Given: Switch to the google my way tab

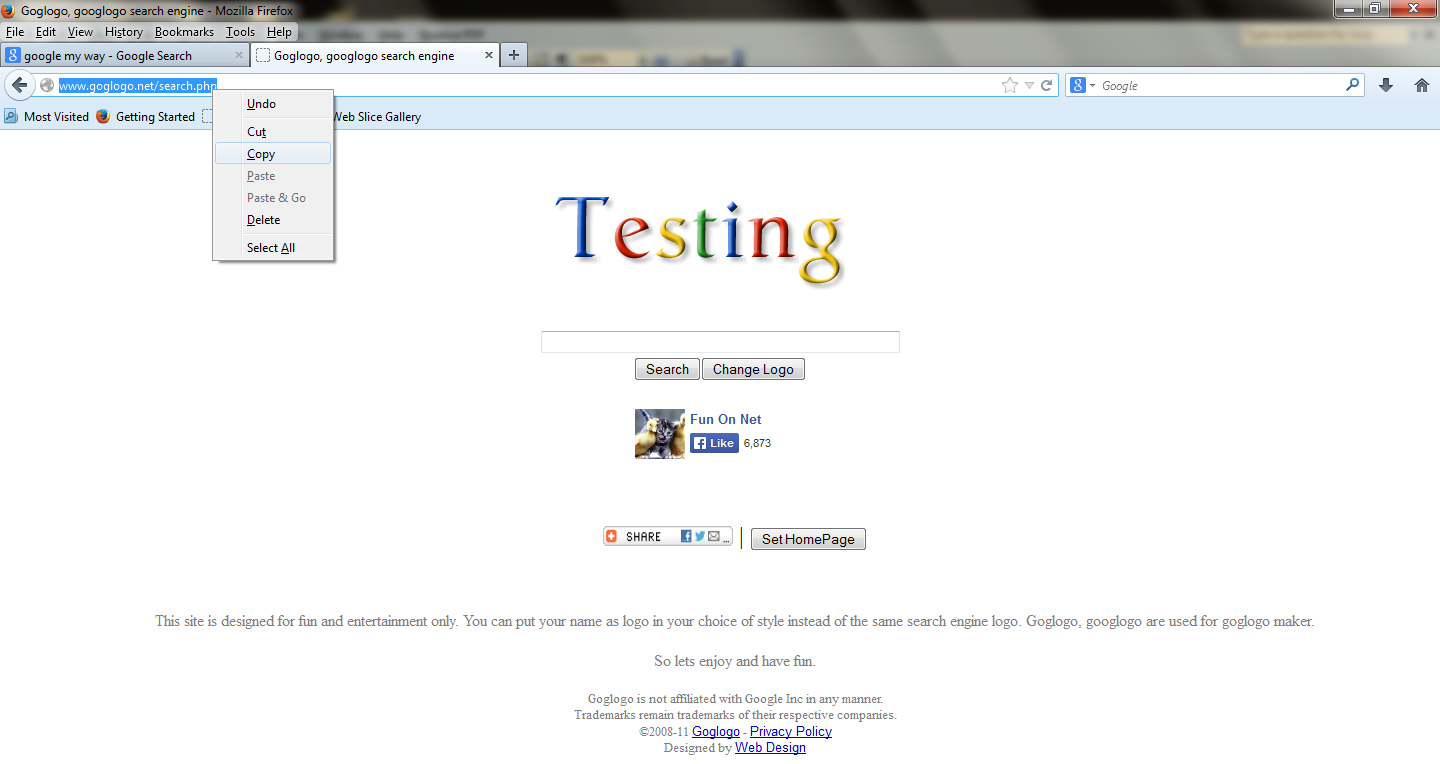Looking at the screenshot, I should [124, 55].
